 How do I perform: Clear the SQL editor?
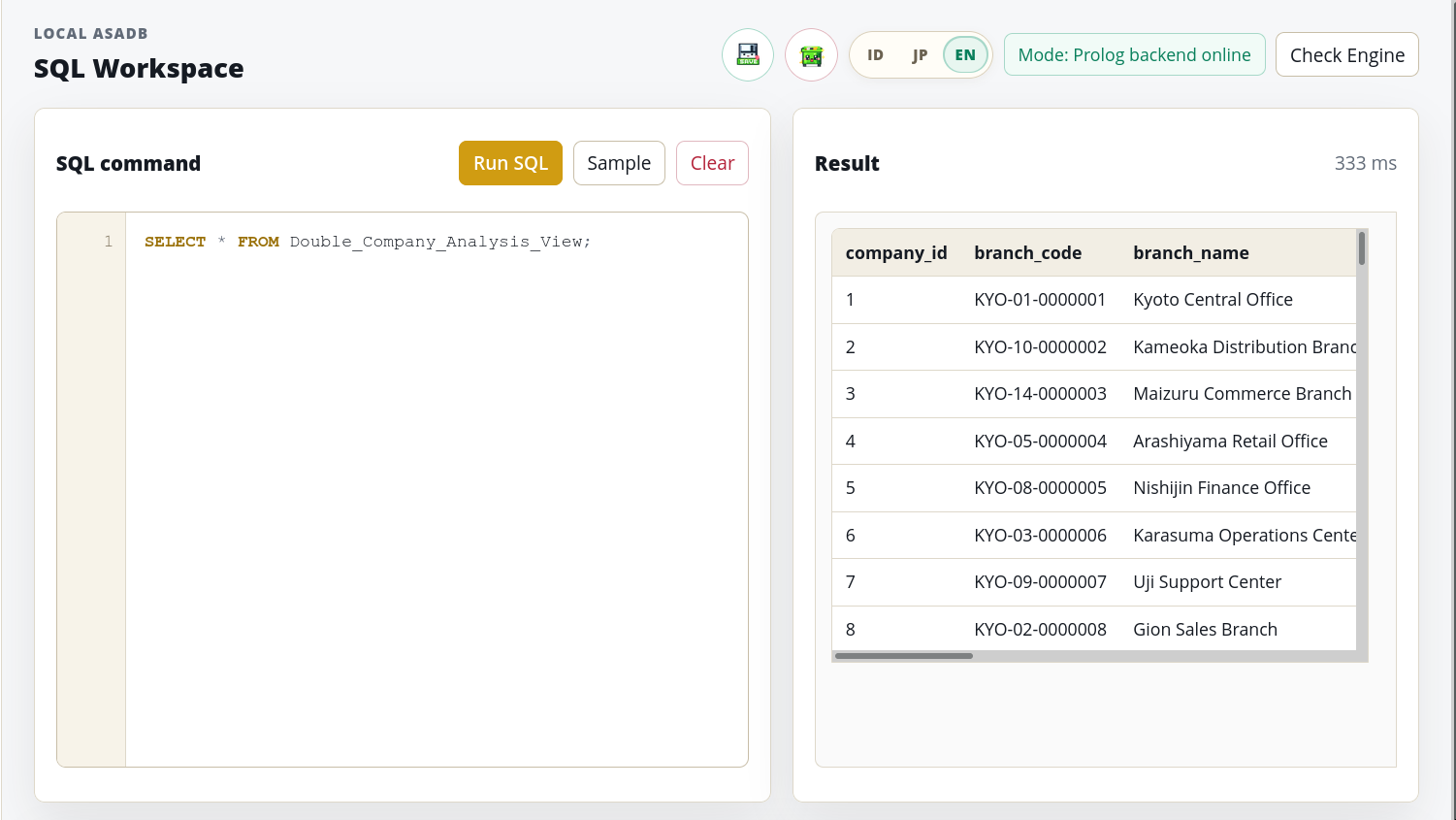point(712,163)
